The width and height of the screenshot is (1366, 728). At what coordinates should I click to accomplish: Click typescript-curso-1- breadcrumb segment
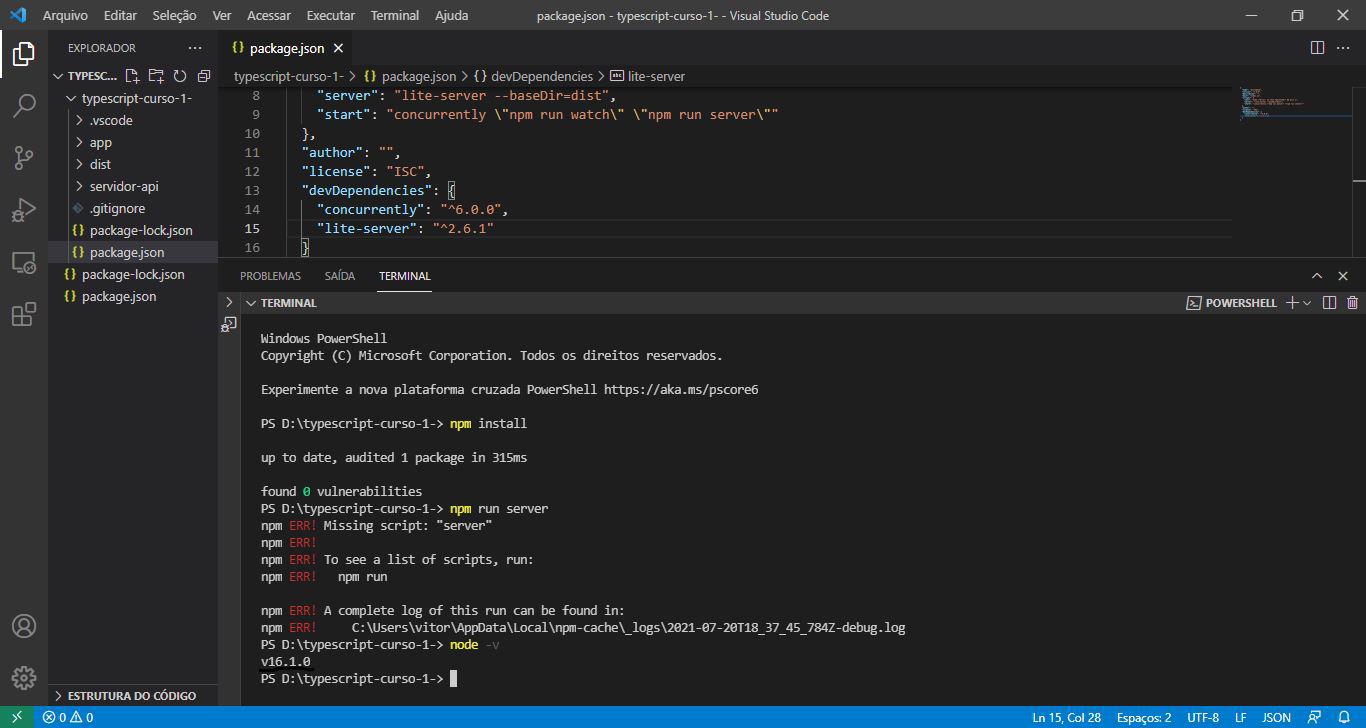click(x=289, y=76)
